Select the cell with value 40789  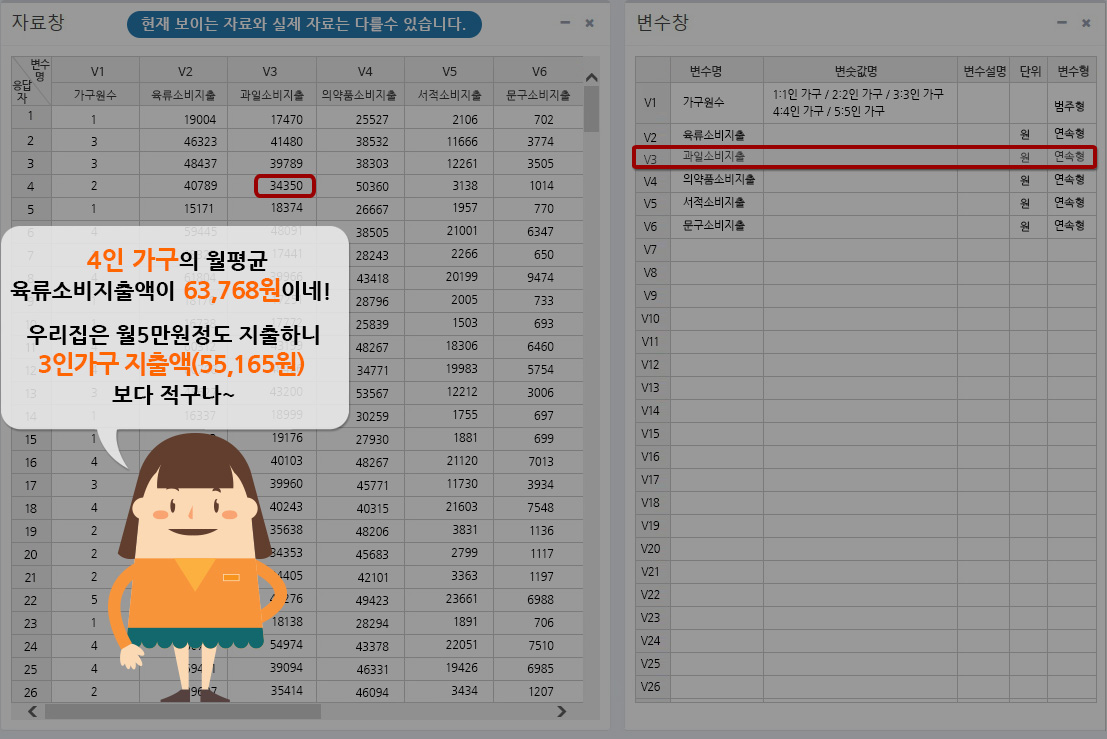tap(184, 186)
